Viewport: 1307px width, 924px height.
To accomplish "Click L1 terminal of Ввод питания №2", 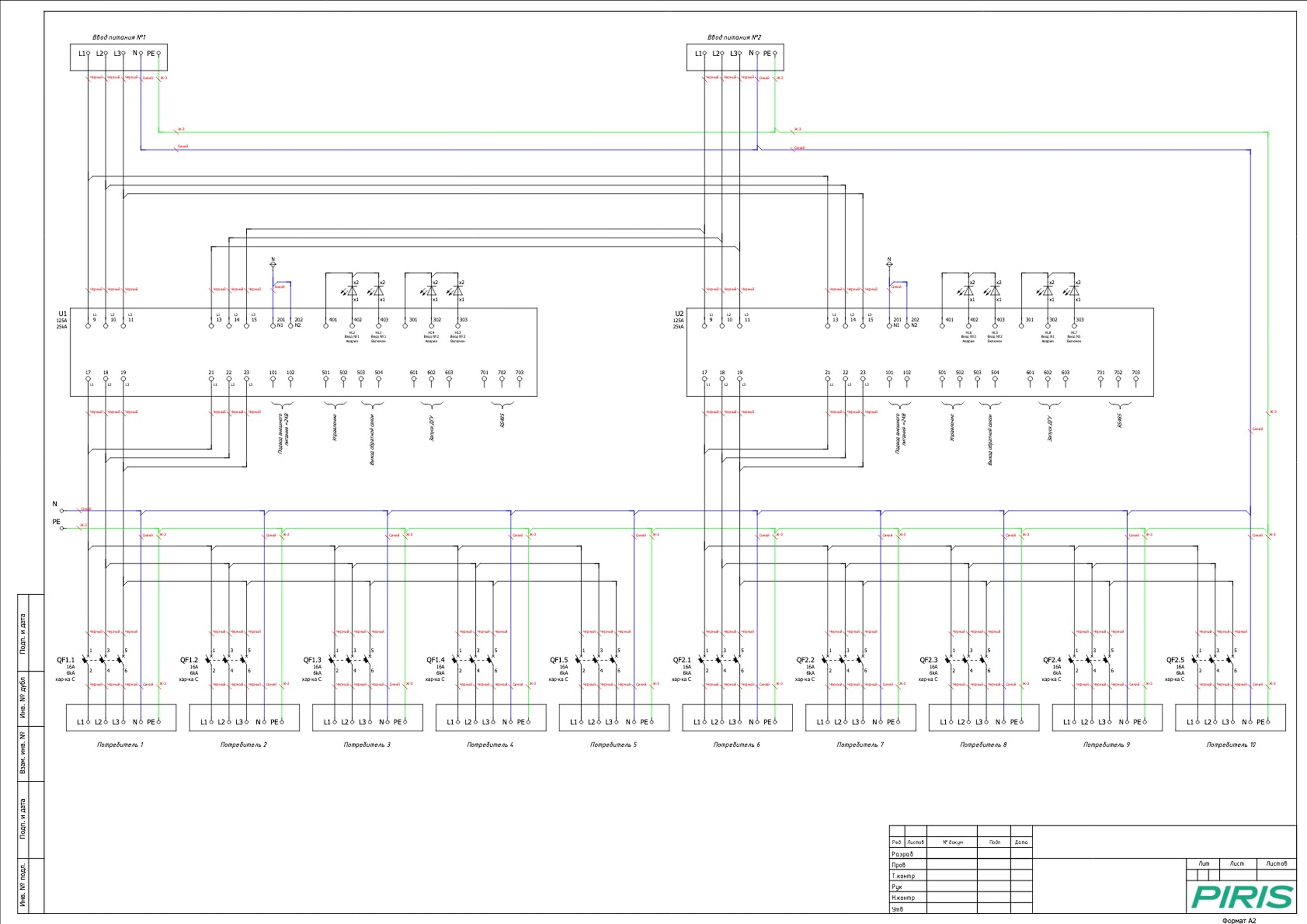I will click(x=704, y=54).
